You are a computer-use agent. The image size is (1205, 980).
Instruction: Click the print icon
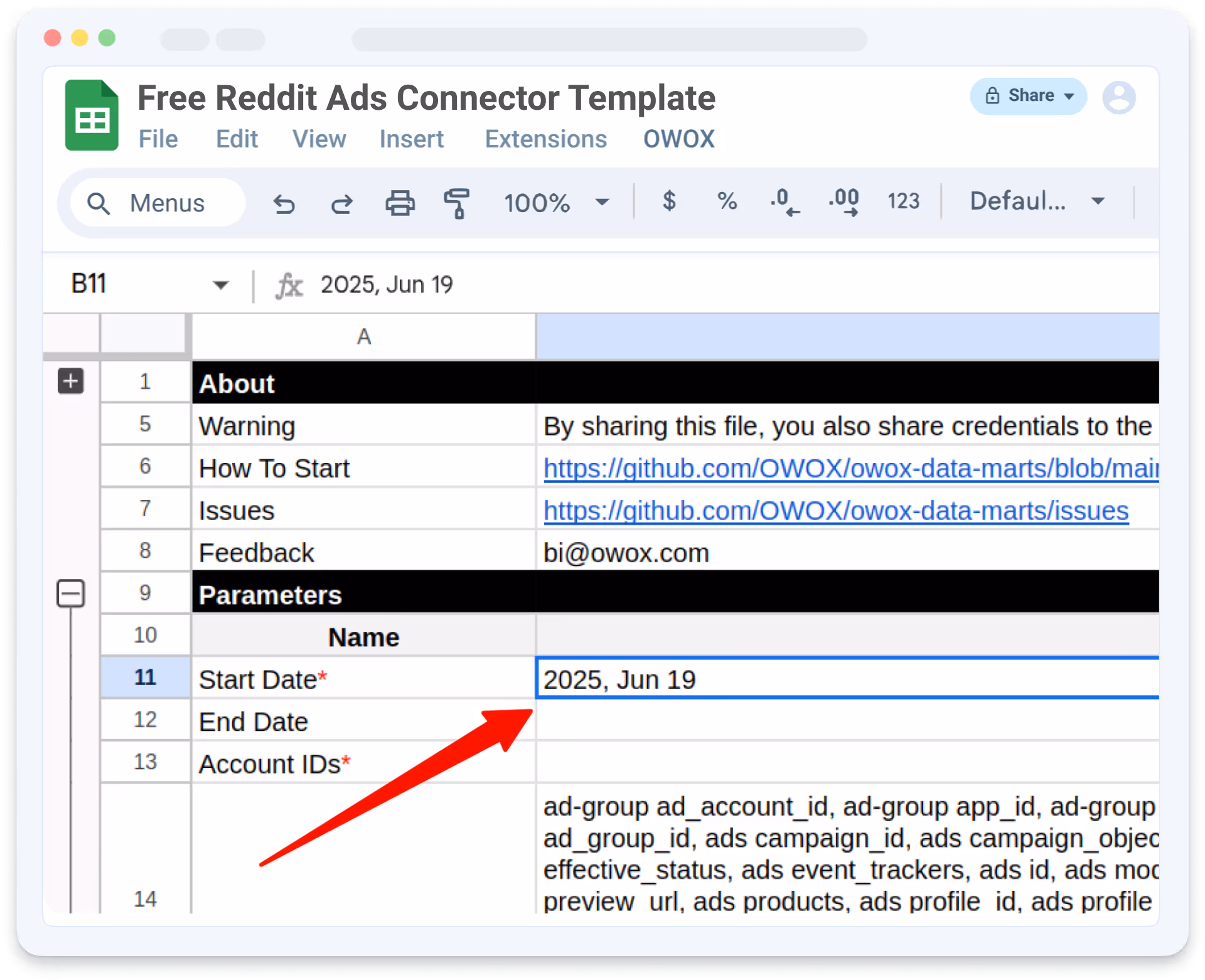coord(400,203)
